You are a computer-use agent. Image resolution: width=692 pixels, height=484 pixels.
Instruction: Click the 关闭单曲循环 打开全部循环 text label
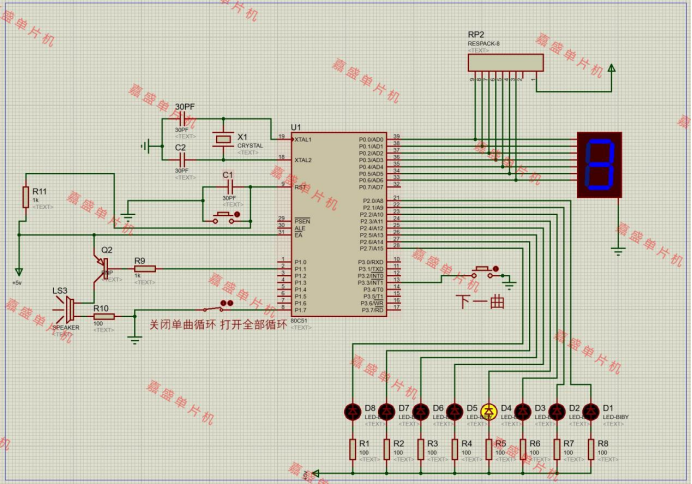coord(218,325)
